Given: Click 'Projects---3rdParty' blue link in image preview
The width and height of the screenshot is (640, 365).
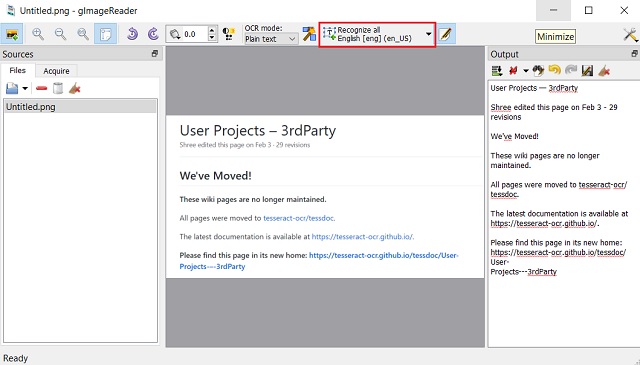Looking at the screenshot, I should [212, 266].
